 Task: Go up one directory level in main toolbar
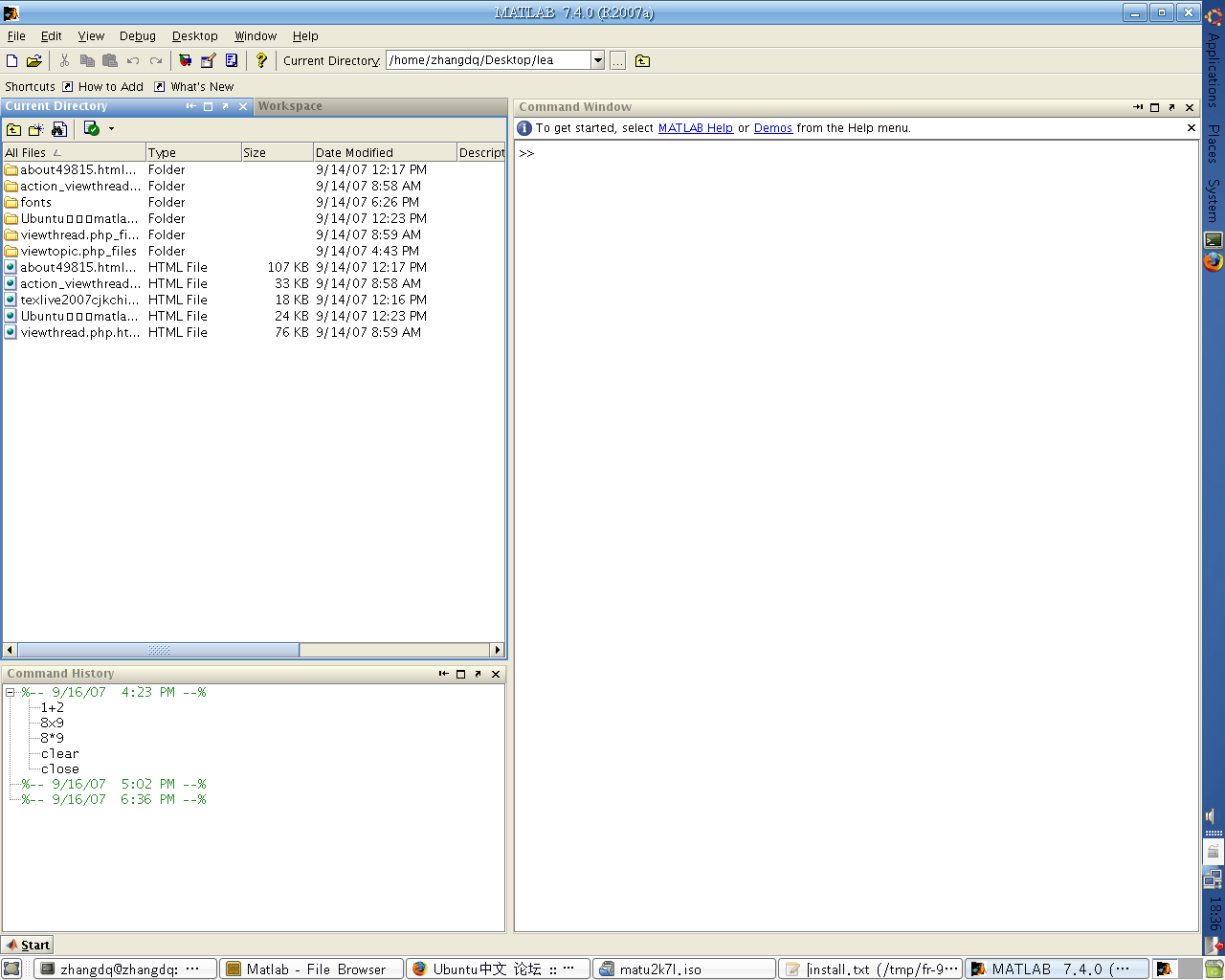(642, 60)
